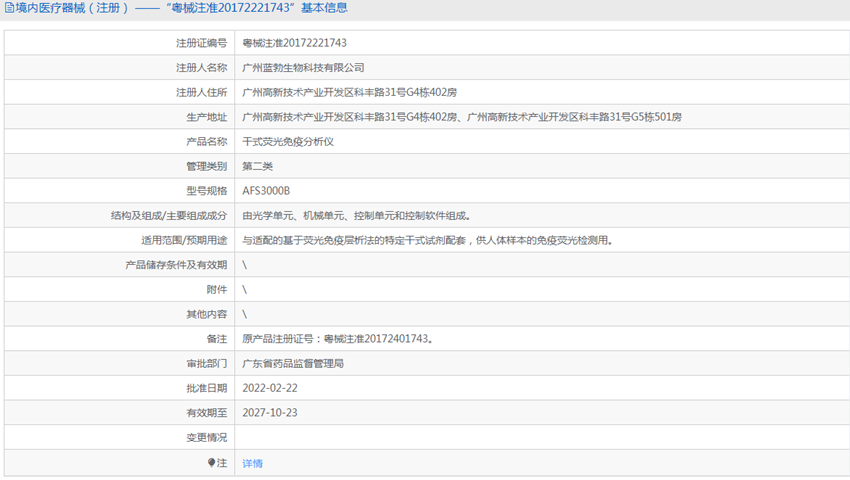Click the '备注' row label
Viewport: 850px width, 480px height.
pyautogui.click(x=217, y=339)
